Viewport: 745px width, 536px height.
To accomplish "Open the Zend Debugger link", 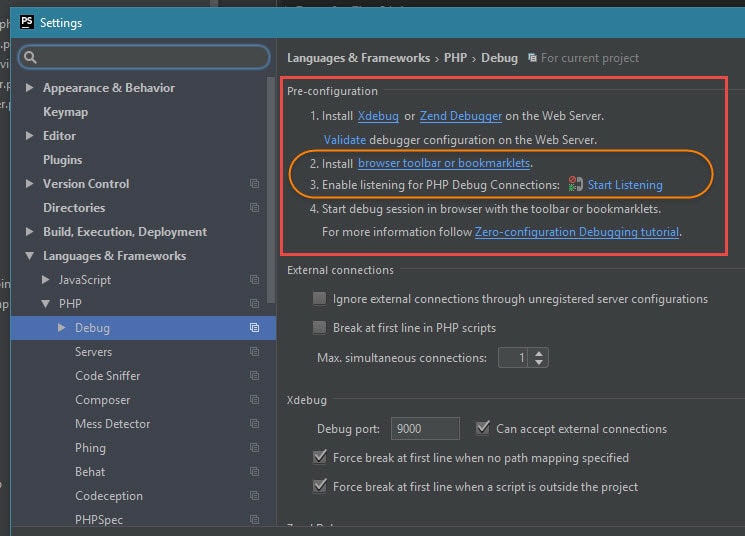I will (x=460, y=115).
